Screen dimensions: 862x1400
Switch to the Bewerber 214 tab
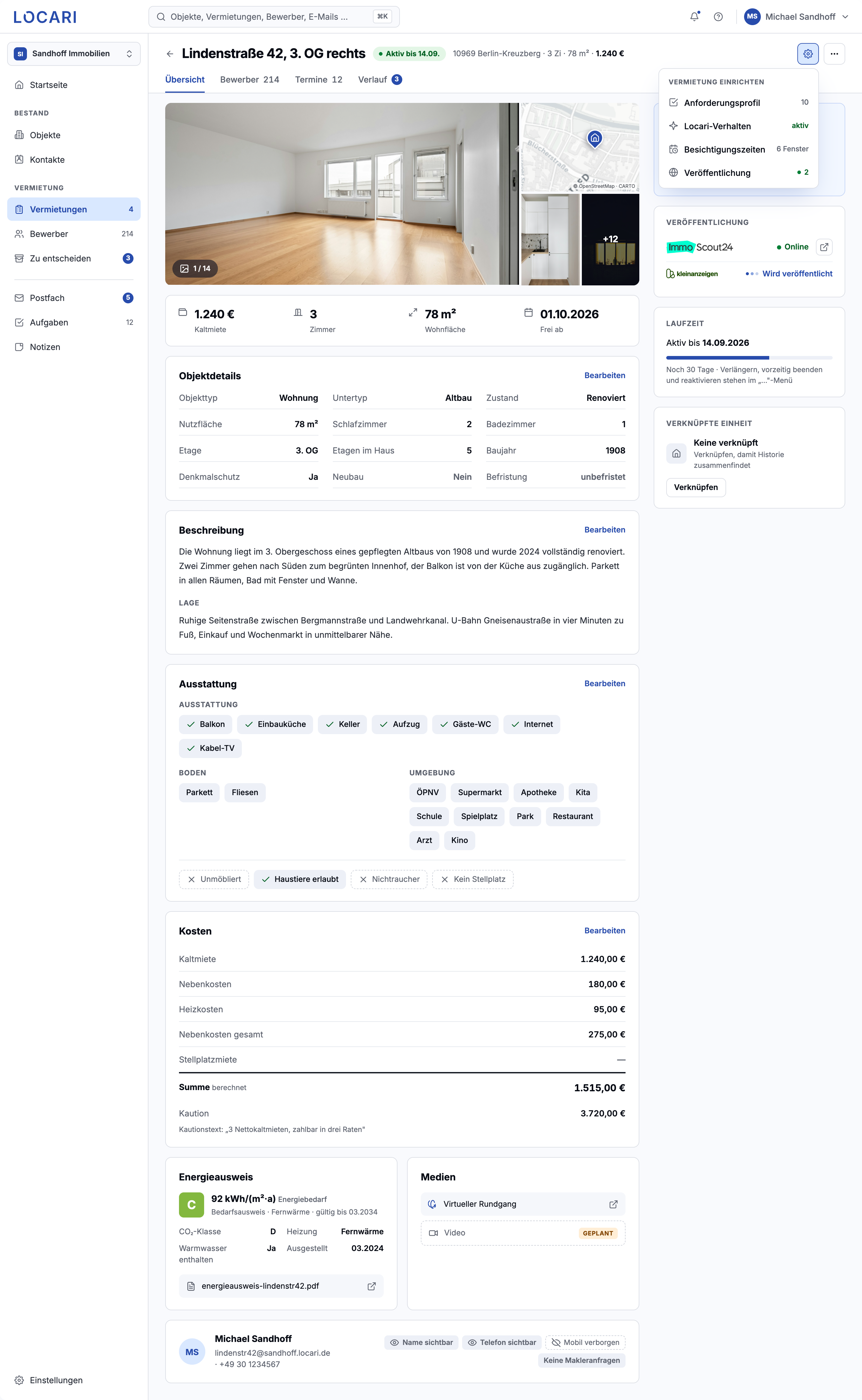tap(250, 80)
